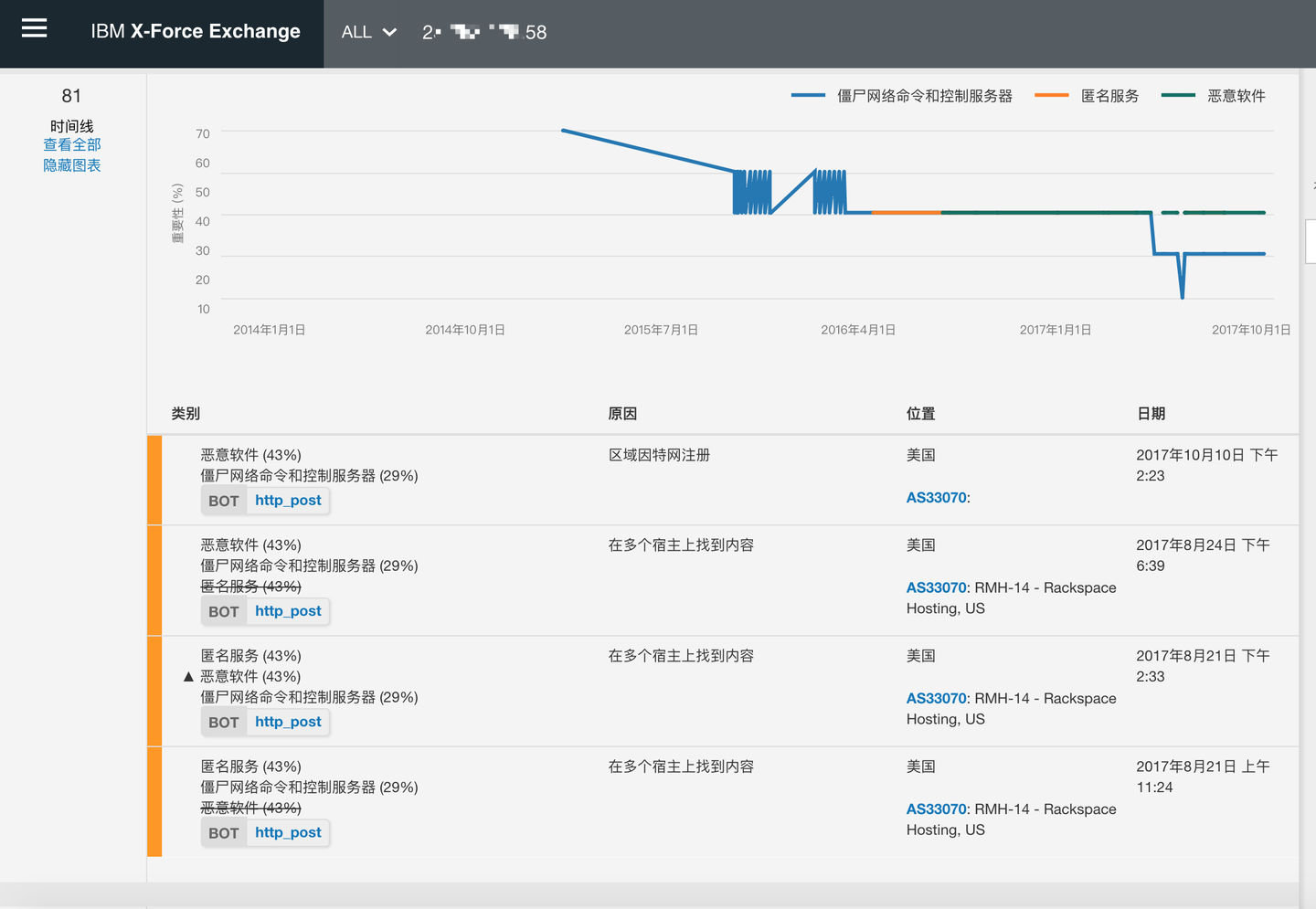Toggle the 僵尸网络命令和控制服务器 legend series
The height and width of the screenshot is (909, 1316).
(924, 96)
